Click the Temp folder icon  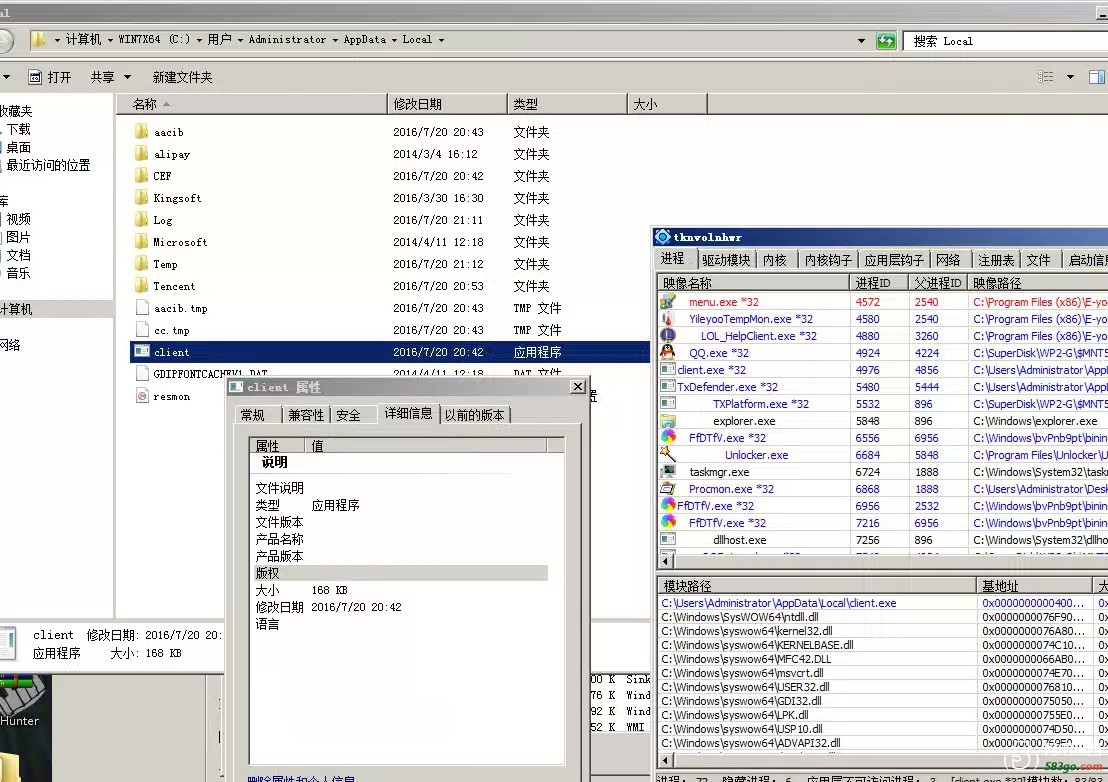point(141,264)
